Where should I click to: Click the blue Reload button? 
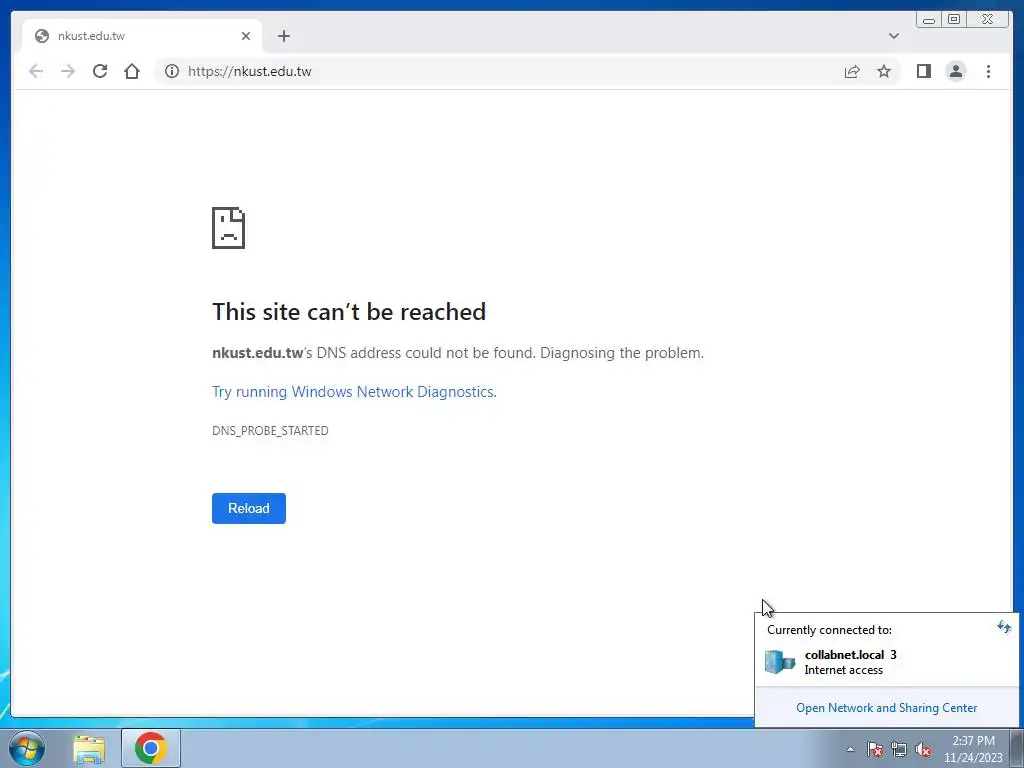pyautogui.click(x=249, y=508)
